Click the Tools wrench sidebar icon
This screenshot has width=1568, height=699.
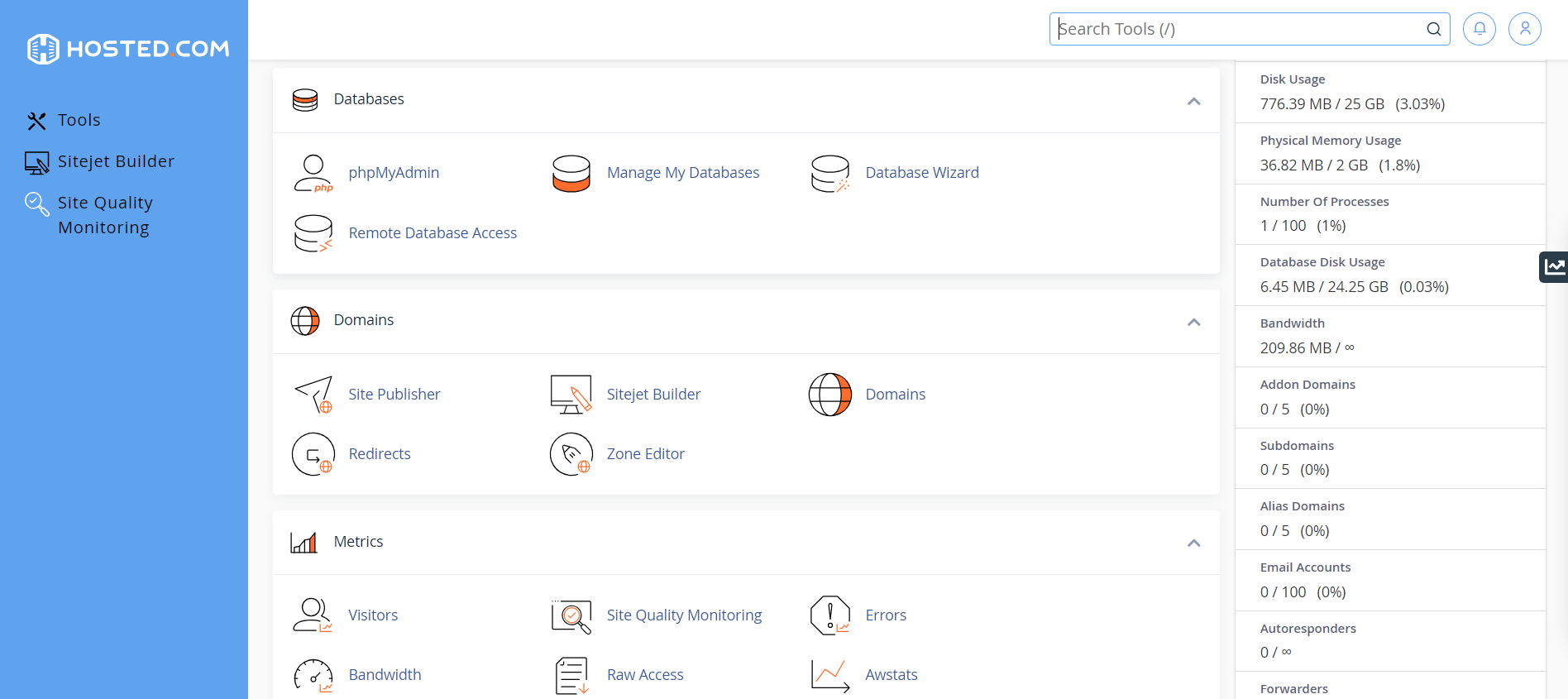(36, 121)
